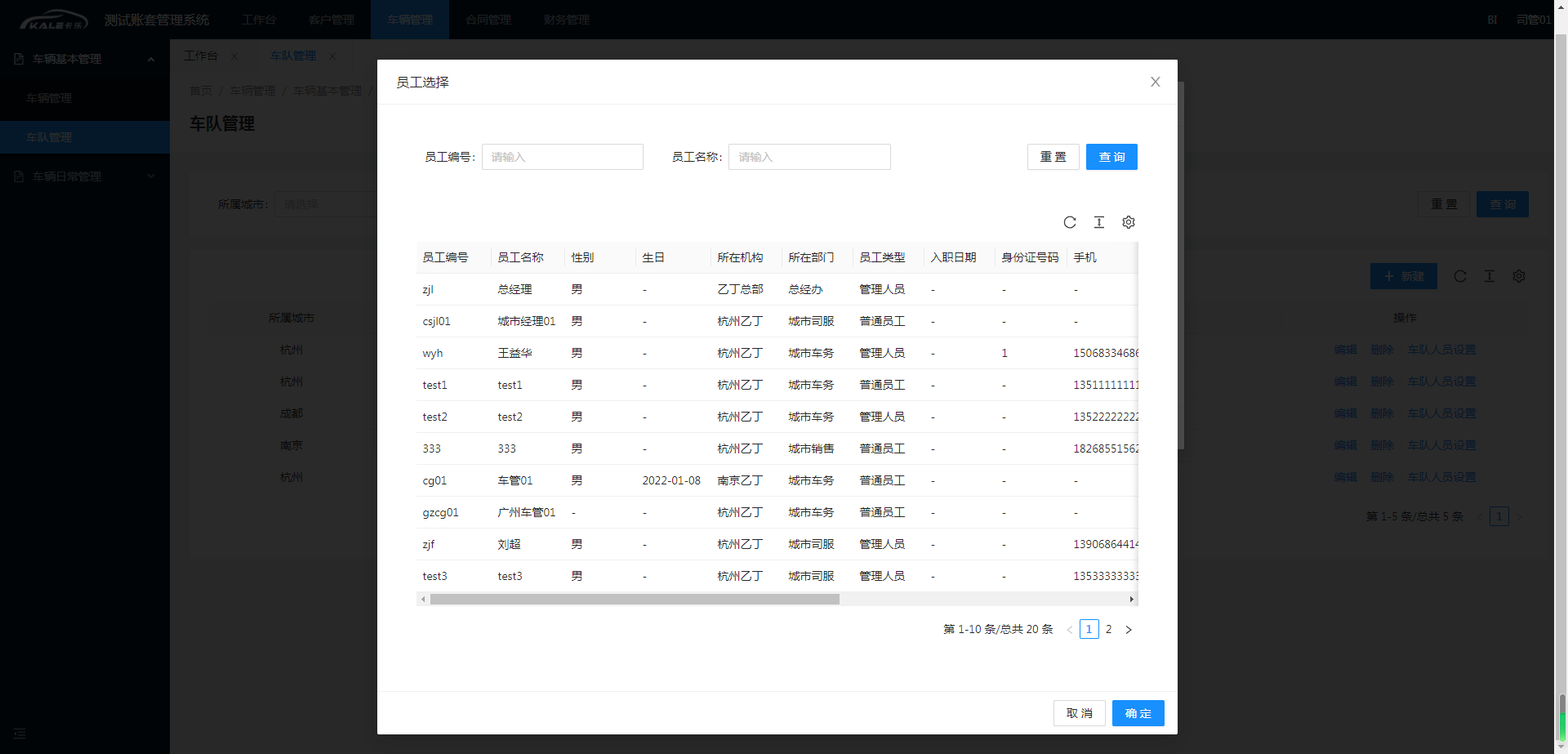Screen dimensions: 1568x754
Task: Select page 1 in dialog pagination
Action: coord(1089,629)
